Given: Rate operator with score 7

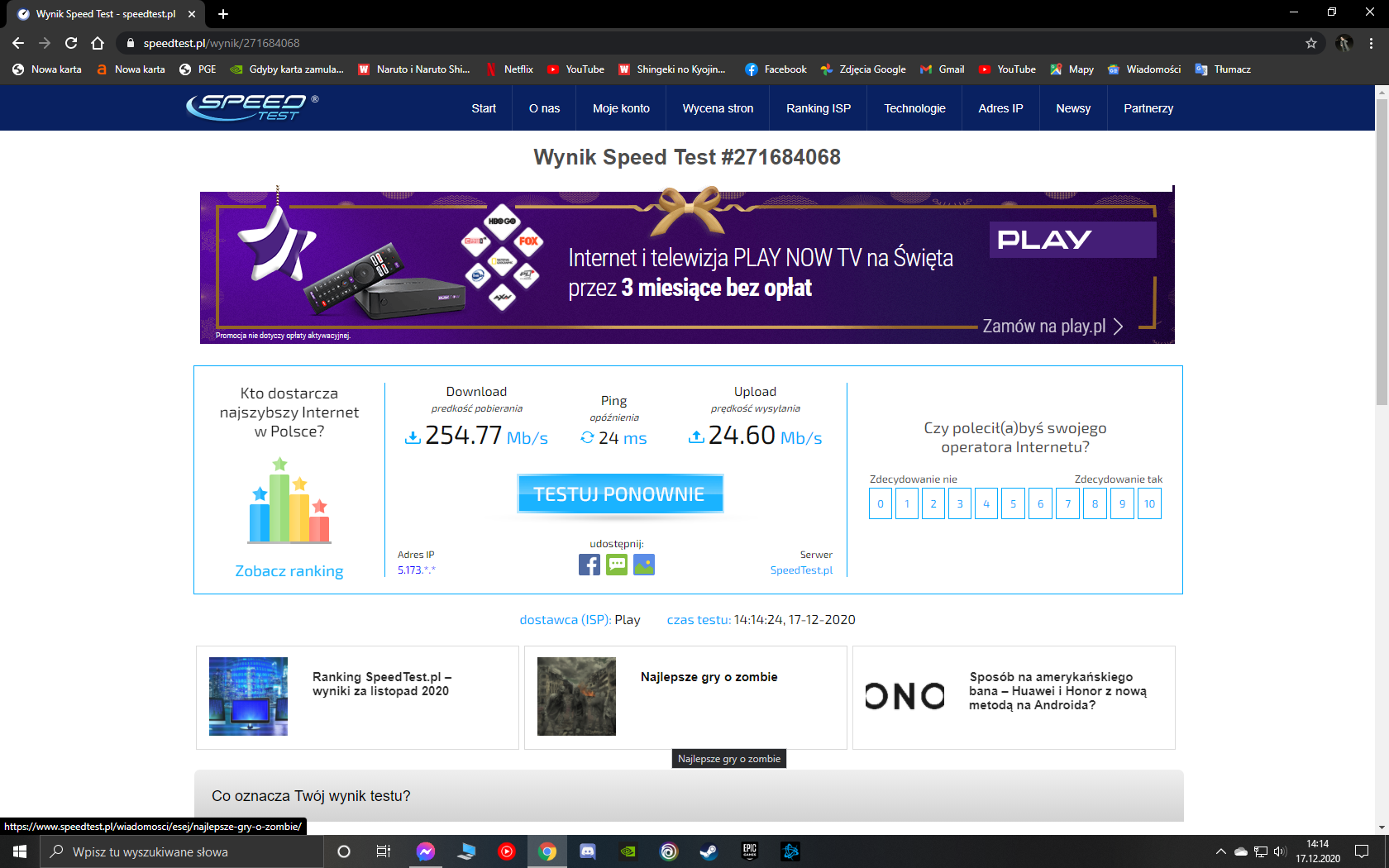Looking at the screenshot, I should coord(1067,503).
